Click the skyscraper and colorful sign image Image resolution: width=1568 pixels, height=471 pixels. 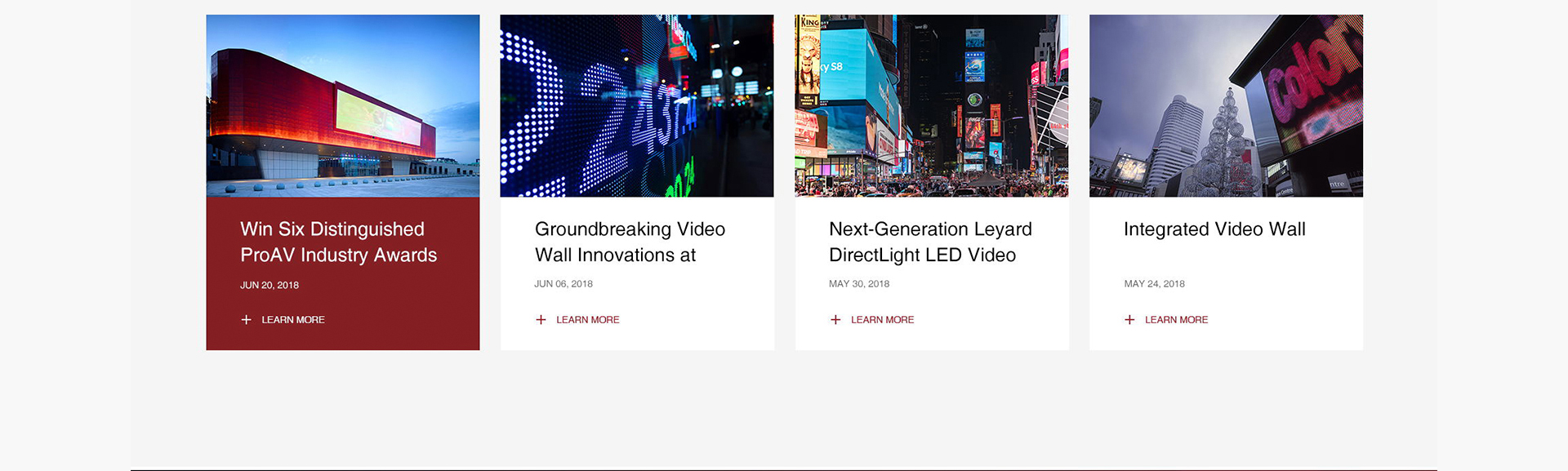point(1226,106)
